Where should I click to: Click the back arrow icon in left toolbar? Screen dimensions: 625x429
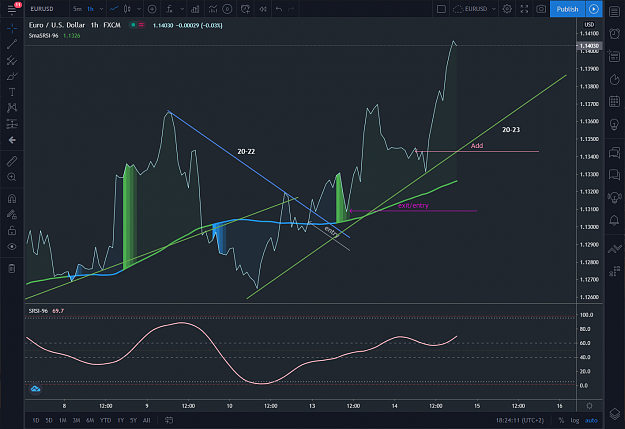[x=12, y=140]
